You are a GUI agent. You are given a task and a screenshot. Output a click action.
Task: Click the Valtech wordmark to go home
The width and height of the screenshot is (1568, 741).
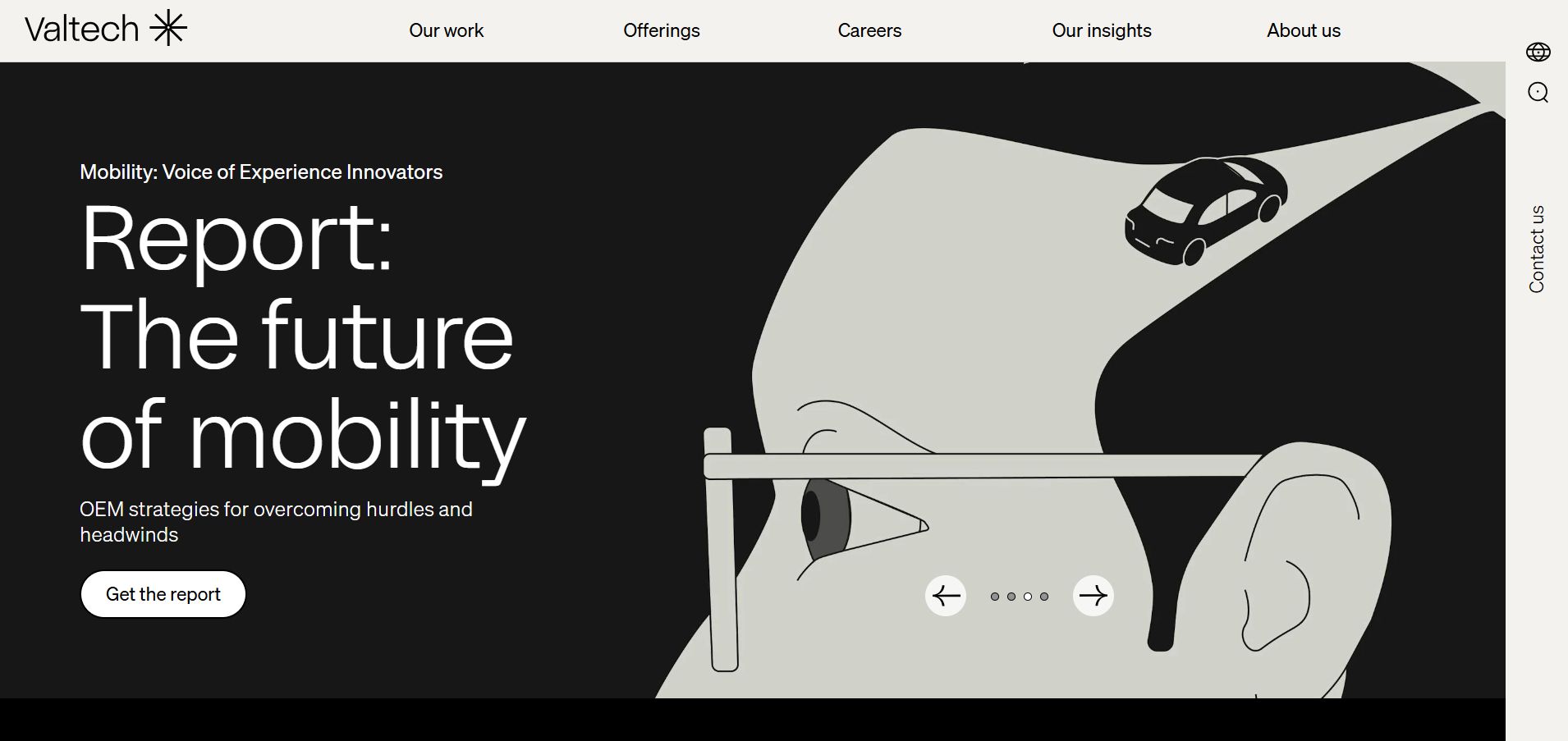82,29
